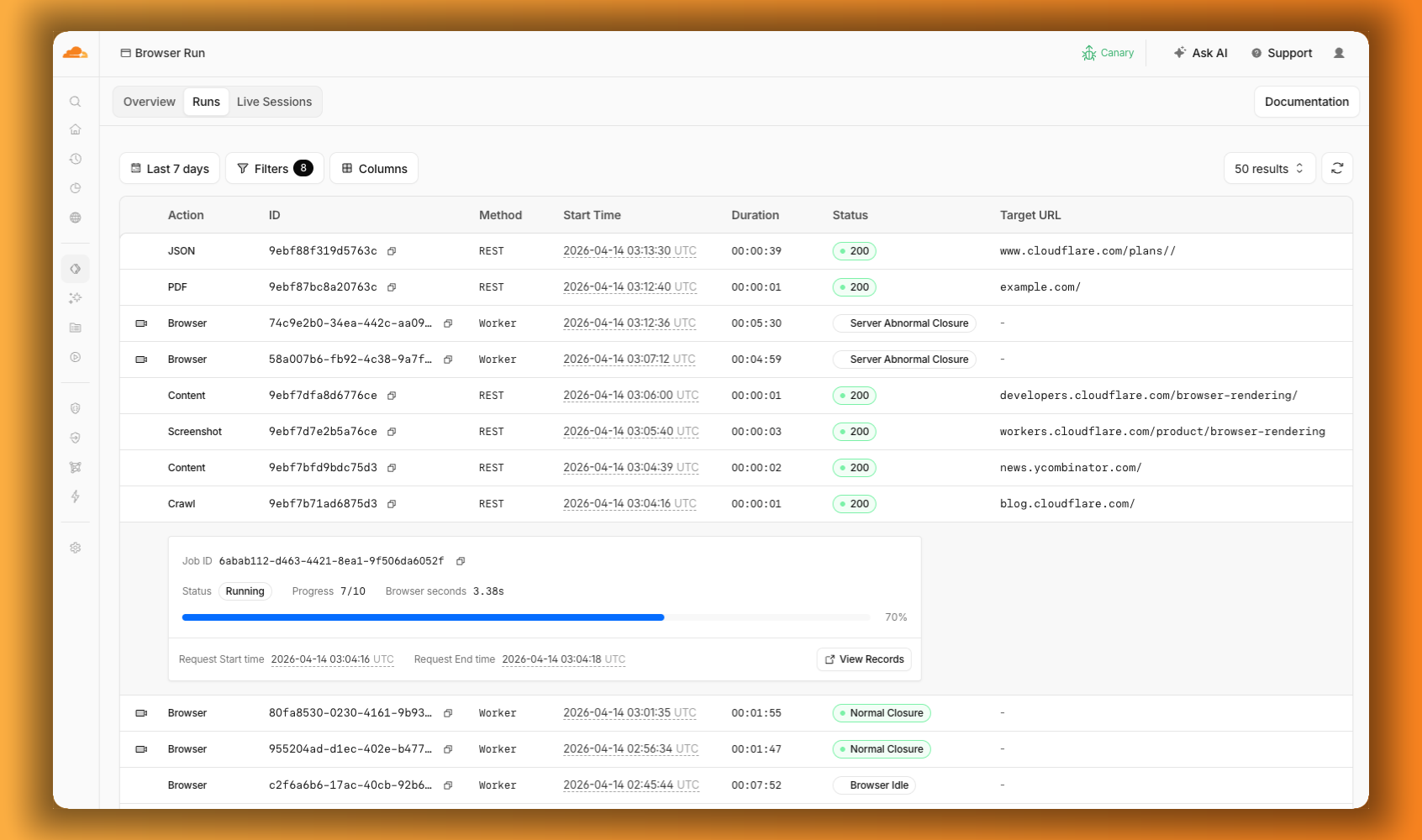The image size is (1422, 840).
Task: Open the Documentation page
Action: [x=1306, y=102]
